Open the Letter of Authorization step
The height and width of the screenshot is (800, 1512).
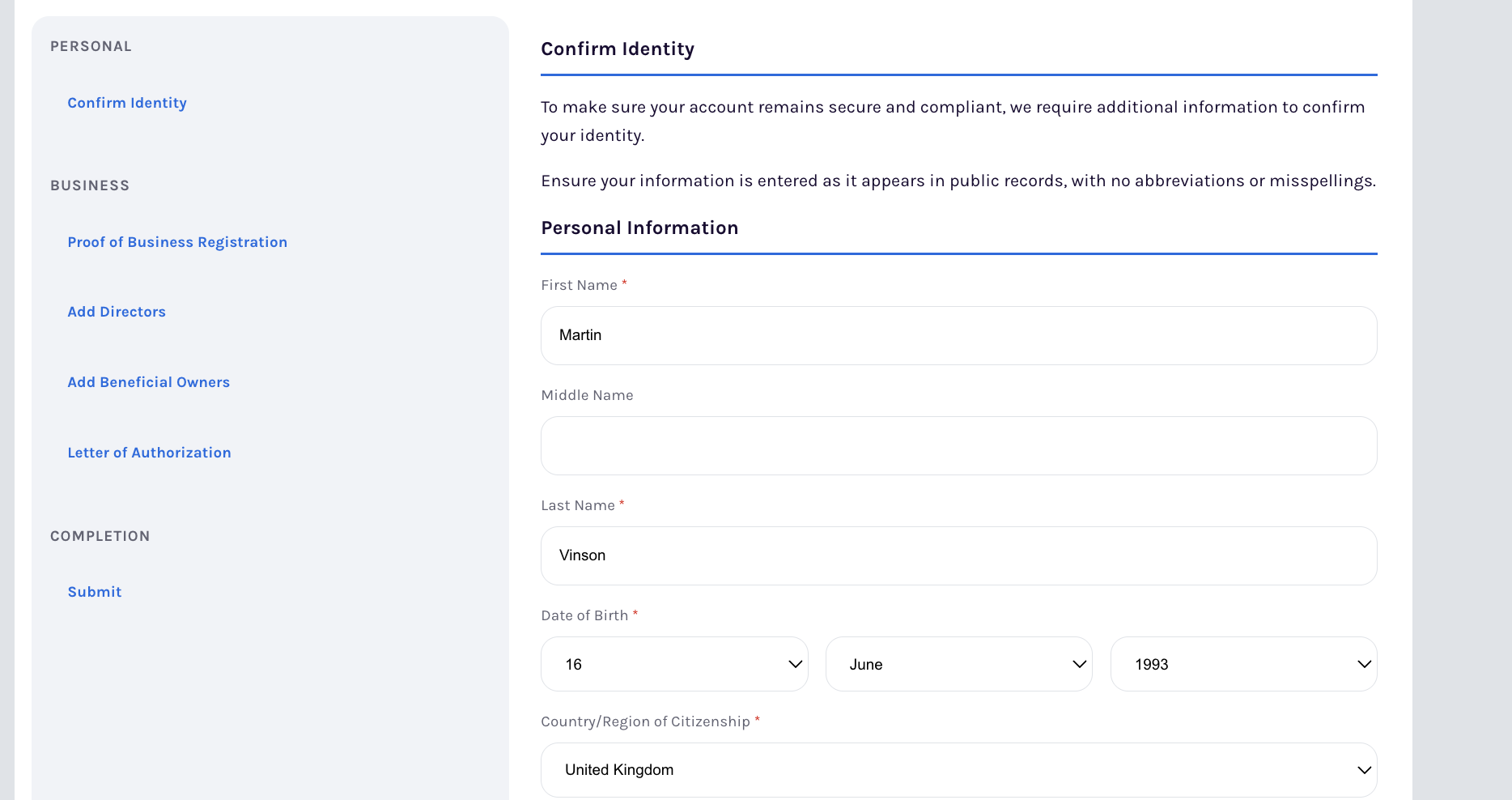click(x=150, y=453)
